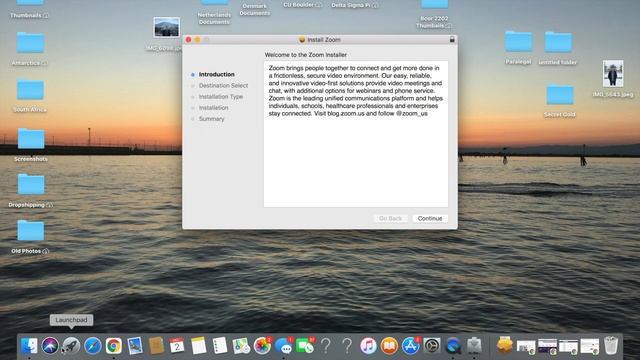Image resolution: width=640 pixels, height=360 pixels.
Task: Click 'Welcome to the Zoom Installer' heading
Action: (306, 55)
